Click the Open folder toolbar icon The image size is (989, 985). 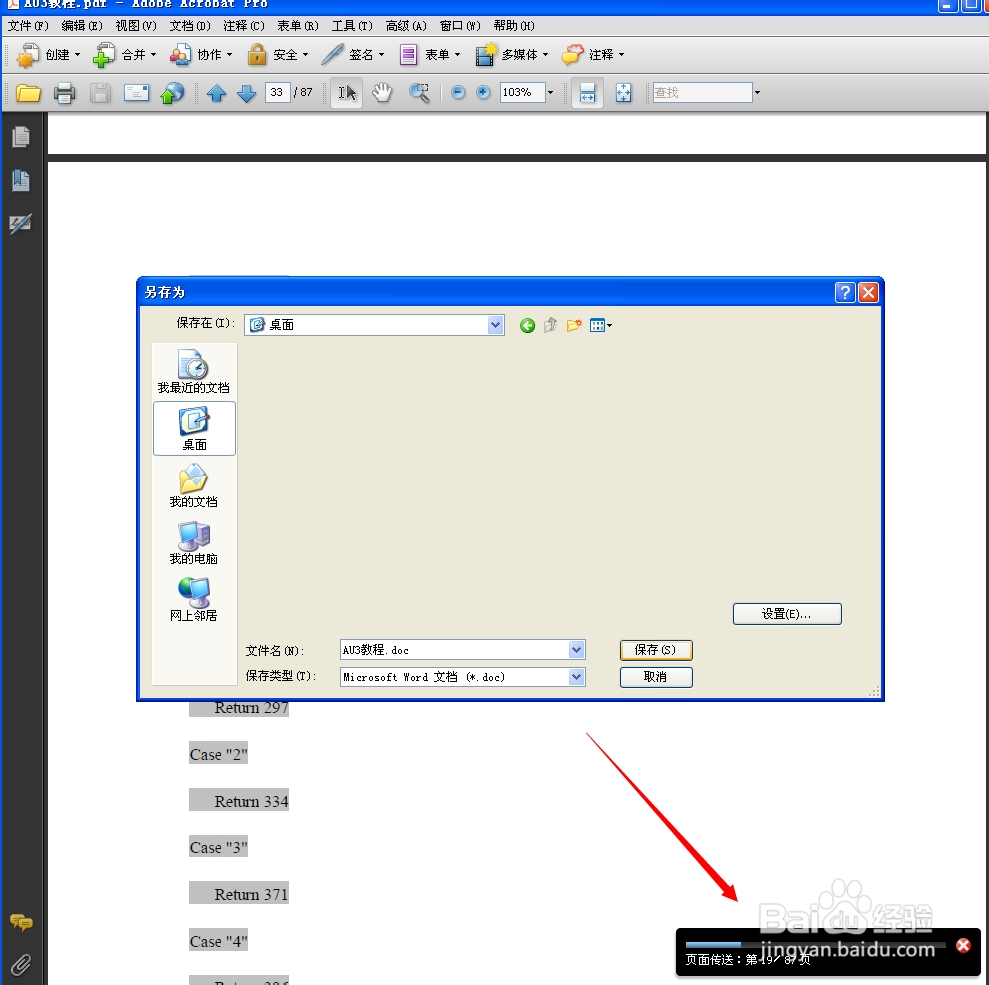click(x=28, y=93)
